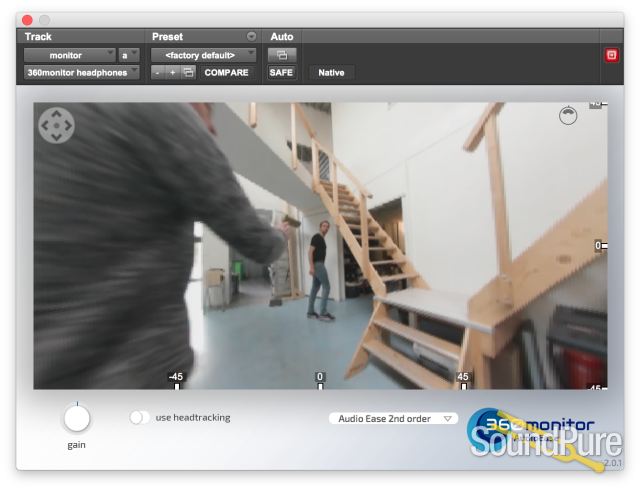The height and width of the screenshot is (490, 640).
Task: Open the insert position 'a' selector
Action: [x=129, y=55]
